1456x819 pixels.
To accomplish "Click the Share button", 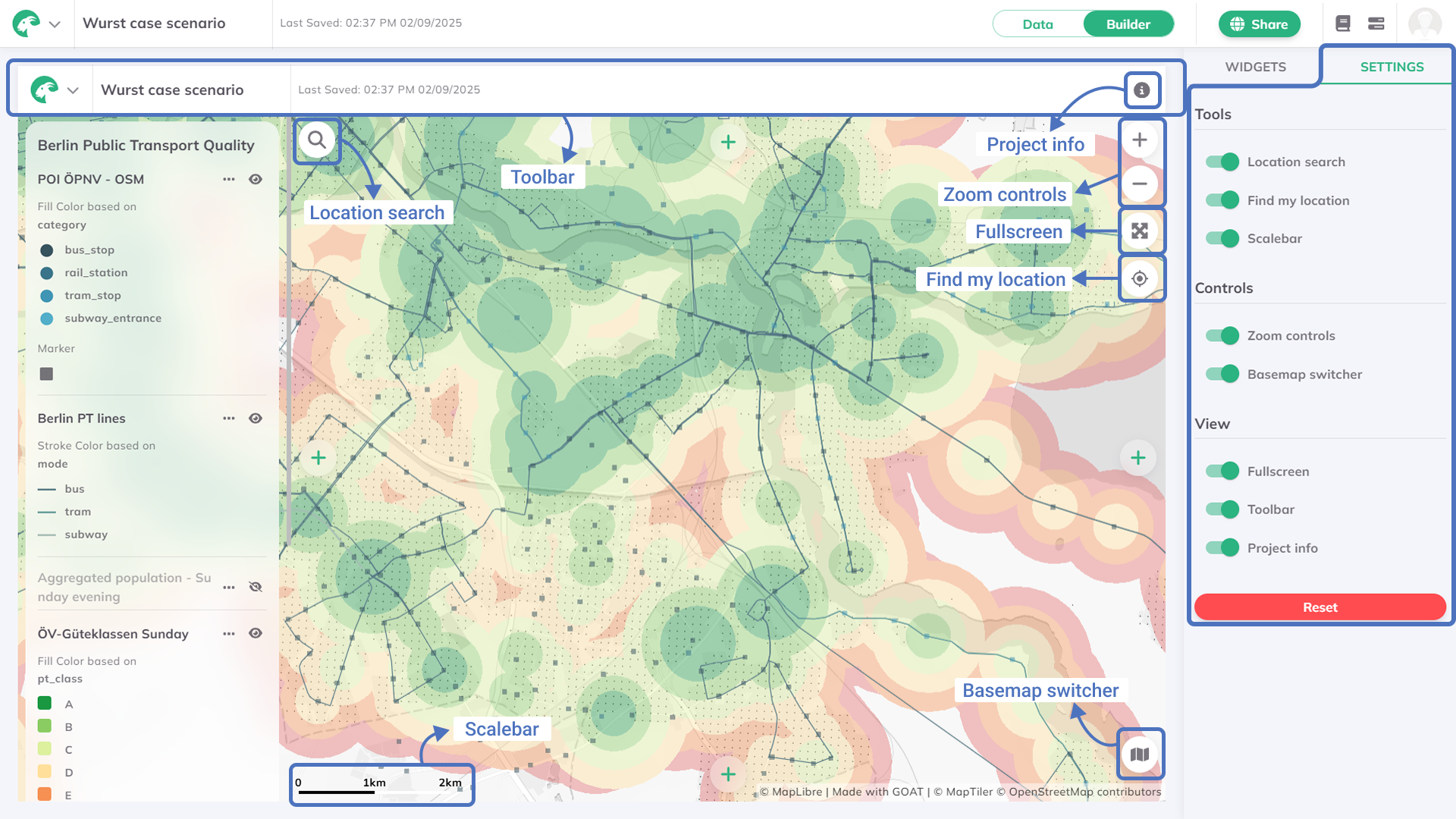I will point(1259,24).
